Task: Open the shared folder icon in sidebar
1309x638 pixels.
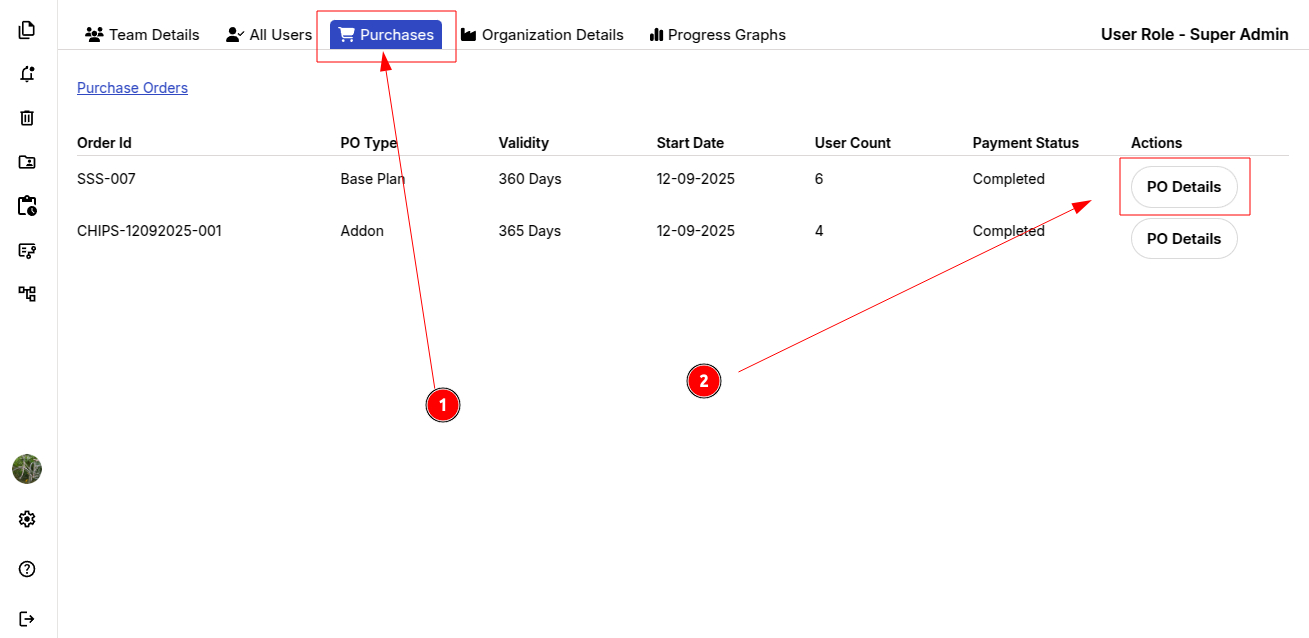Action: [x=27, y=162]
